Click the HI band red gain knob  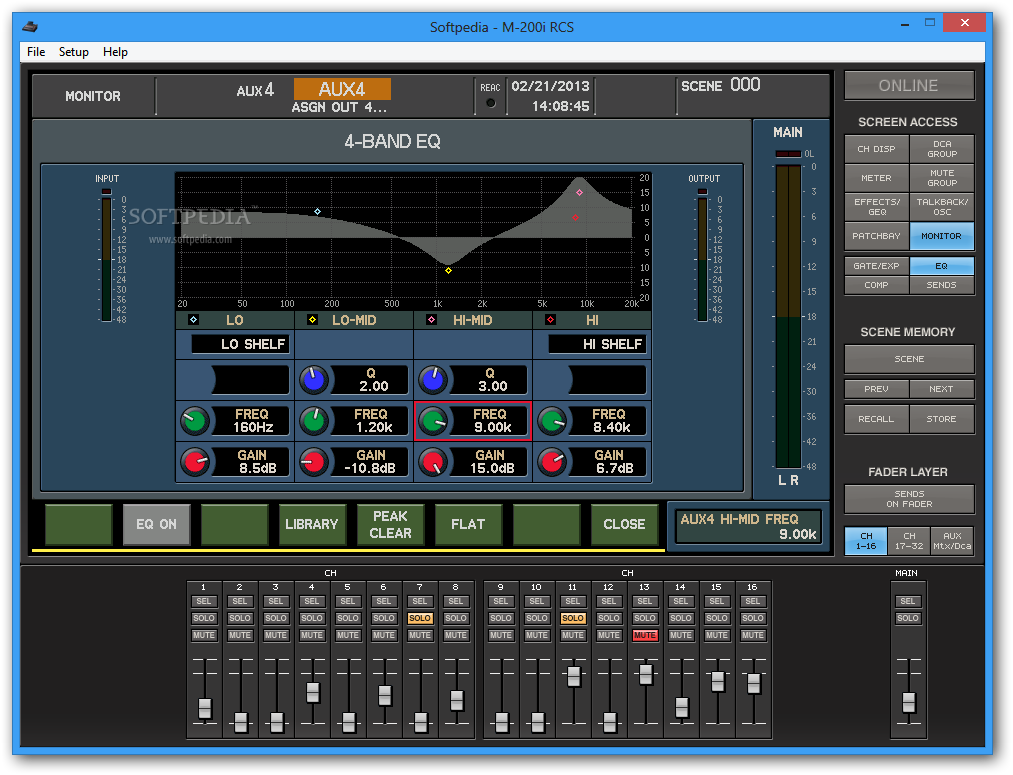(552, 462)
